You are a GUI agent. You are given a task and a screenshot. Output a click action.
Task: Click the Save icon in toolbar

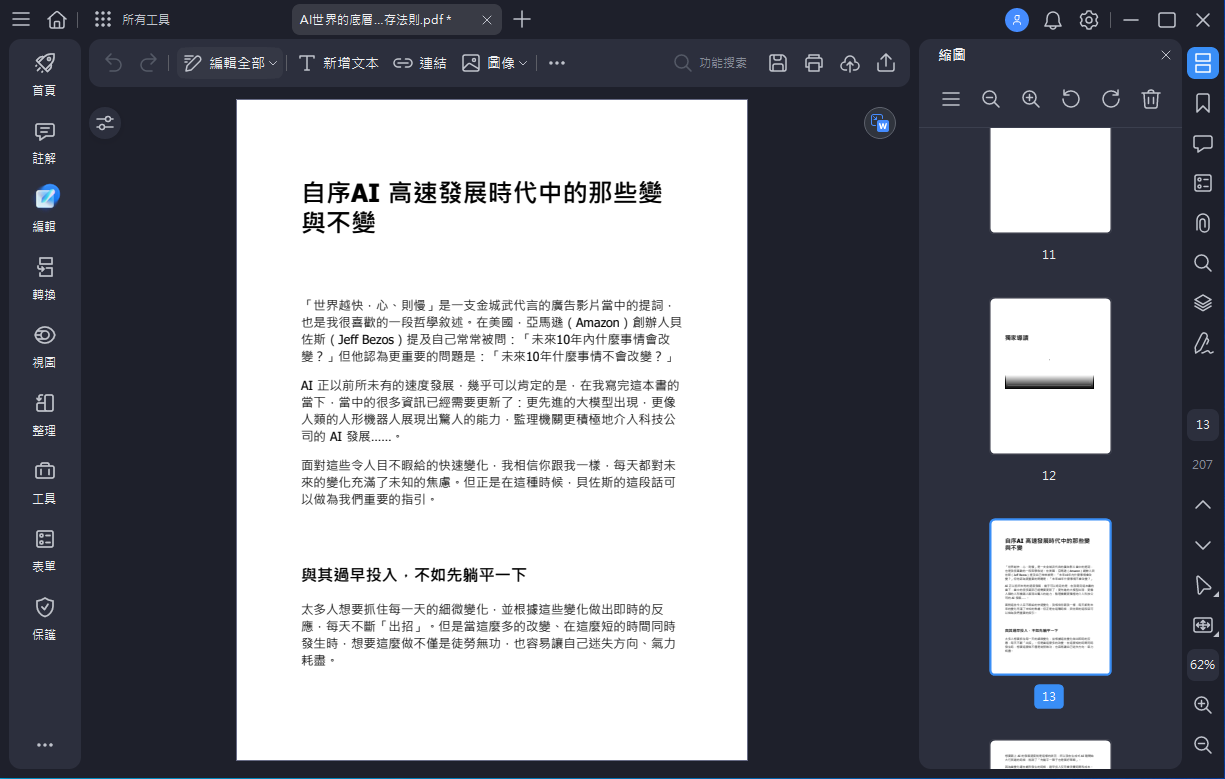coord(778,63)
